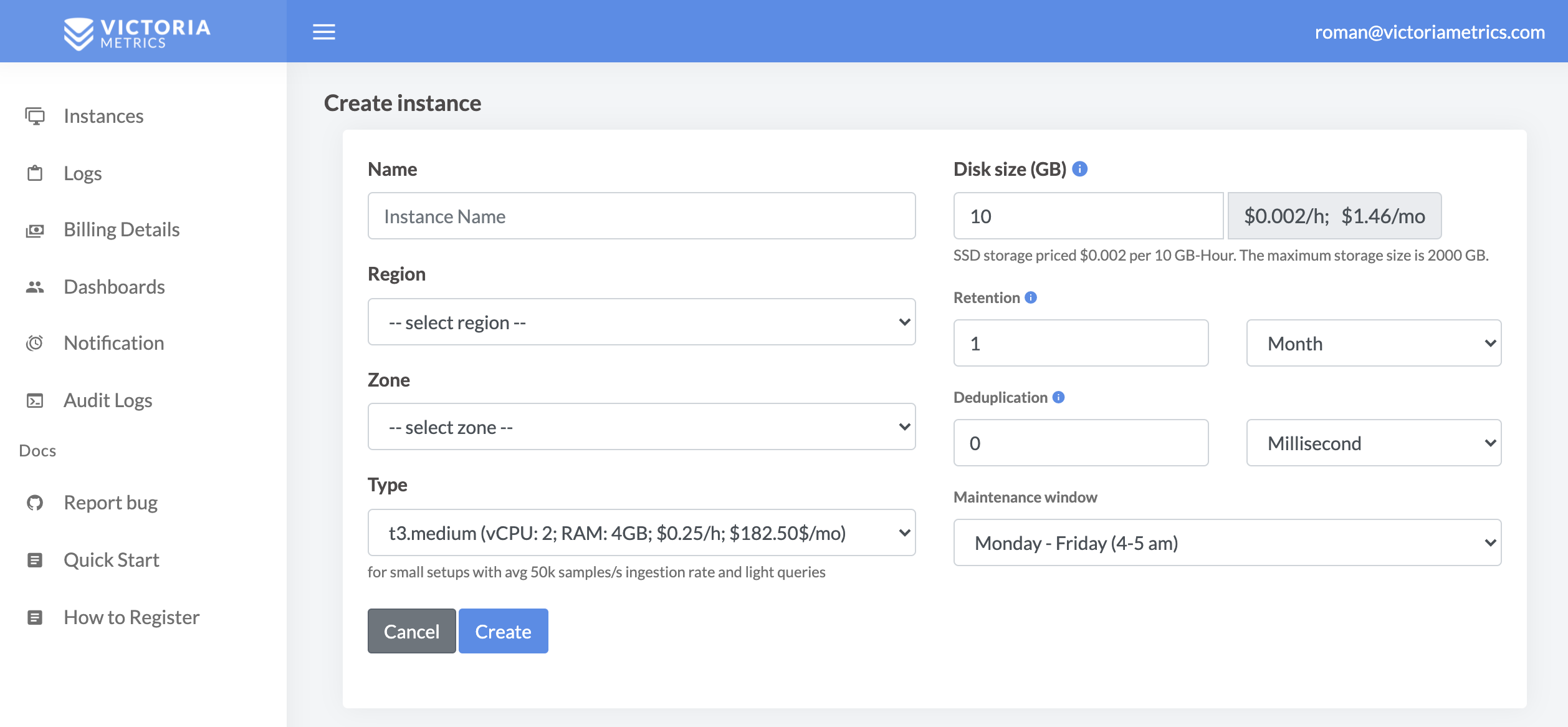Open Billing Details in the sidebar
Screen dimensions: 1568x727
(x=122, y=229)
